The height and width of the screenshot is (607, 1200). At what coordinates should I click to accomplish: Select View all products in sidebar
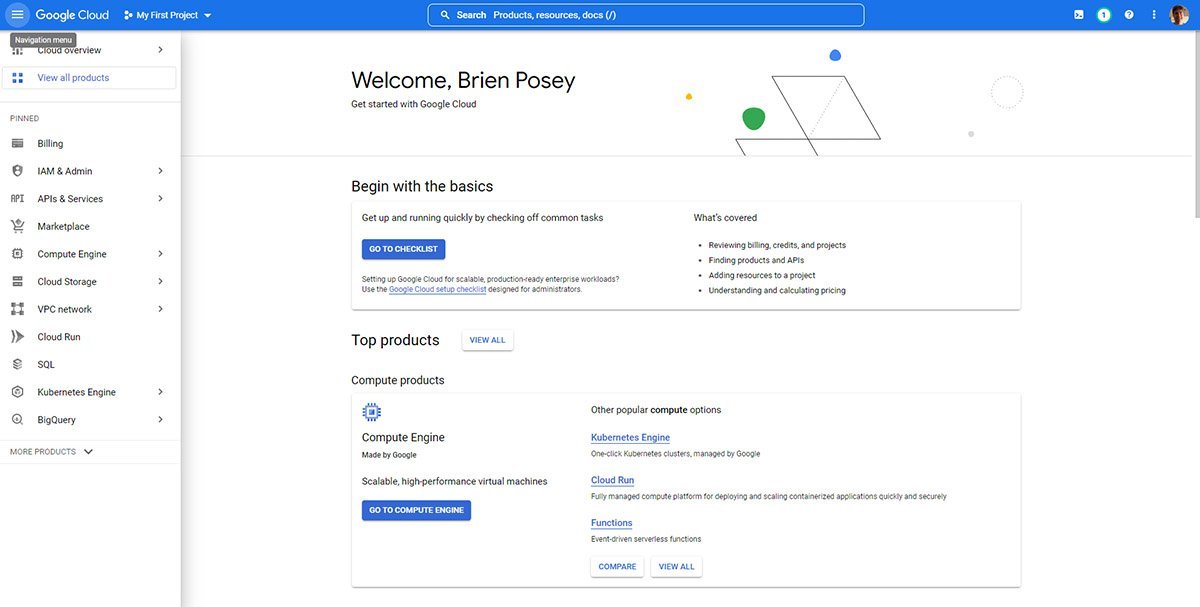(90, 78)
